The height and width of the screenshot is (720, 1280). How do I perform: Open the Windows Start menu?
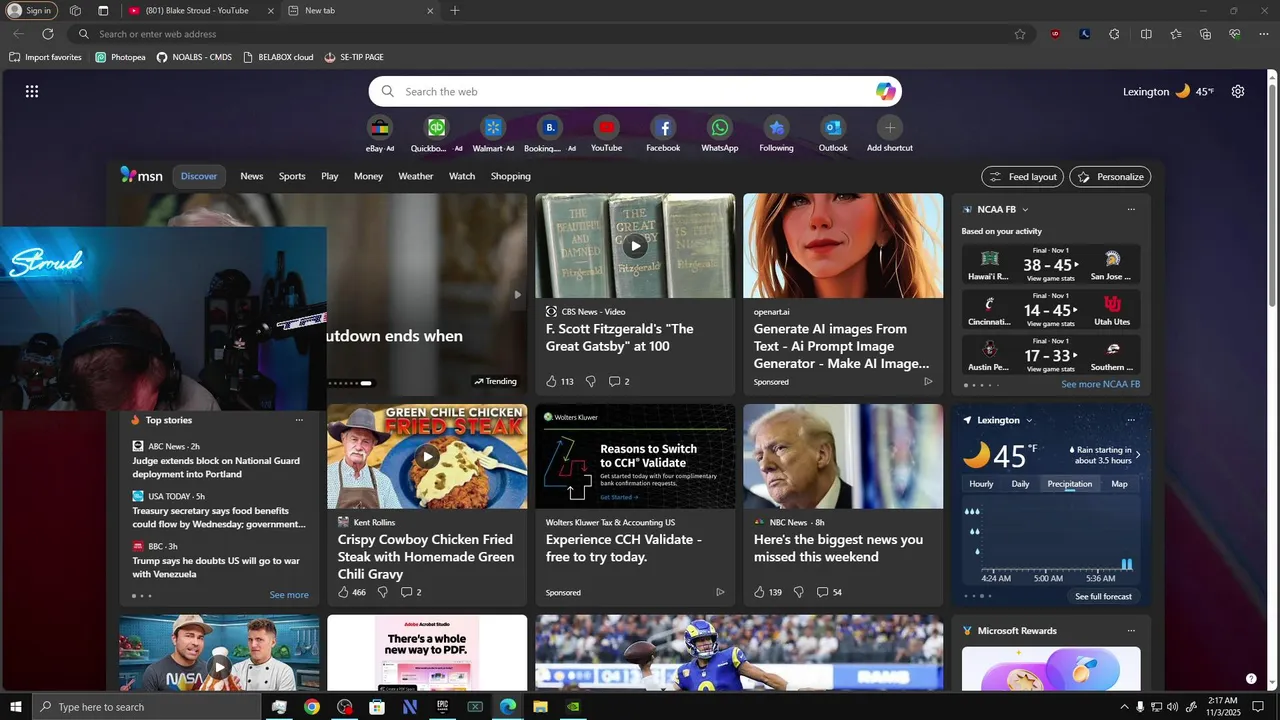click(16, 707)
